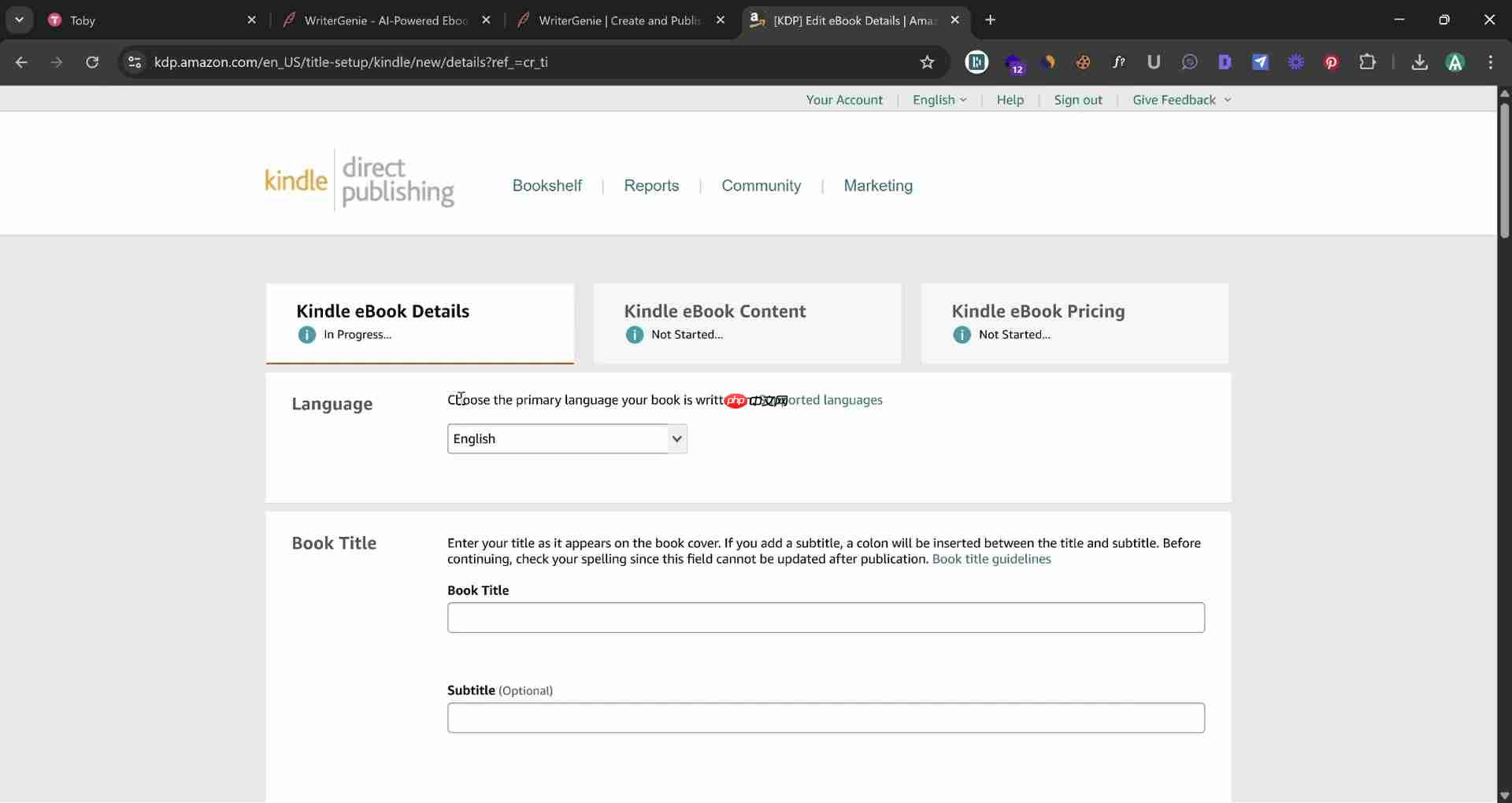Image resolution: width=1512 pixels, height=803 pixels.
Task: Expand the Give Feedback menu
Action: tap(1181, 100)
